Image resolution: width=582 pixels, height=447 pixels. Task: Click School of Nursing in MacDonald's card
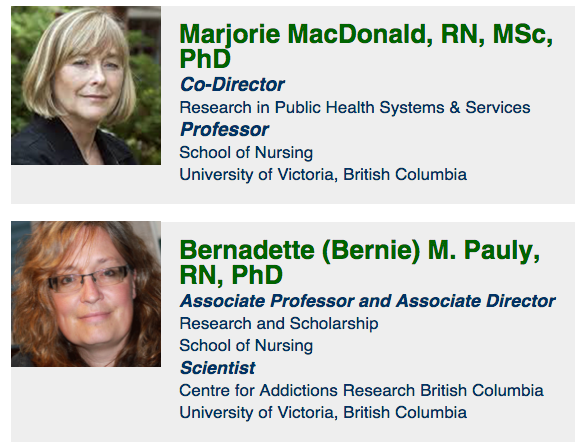tap(246, 153)
